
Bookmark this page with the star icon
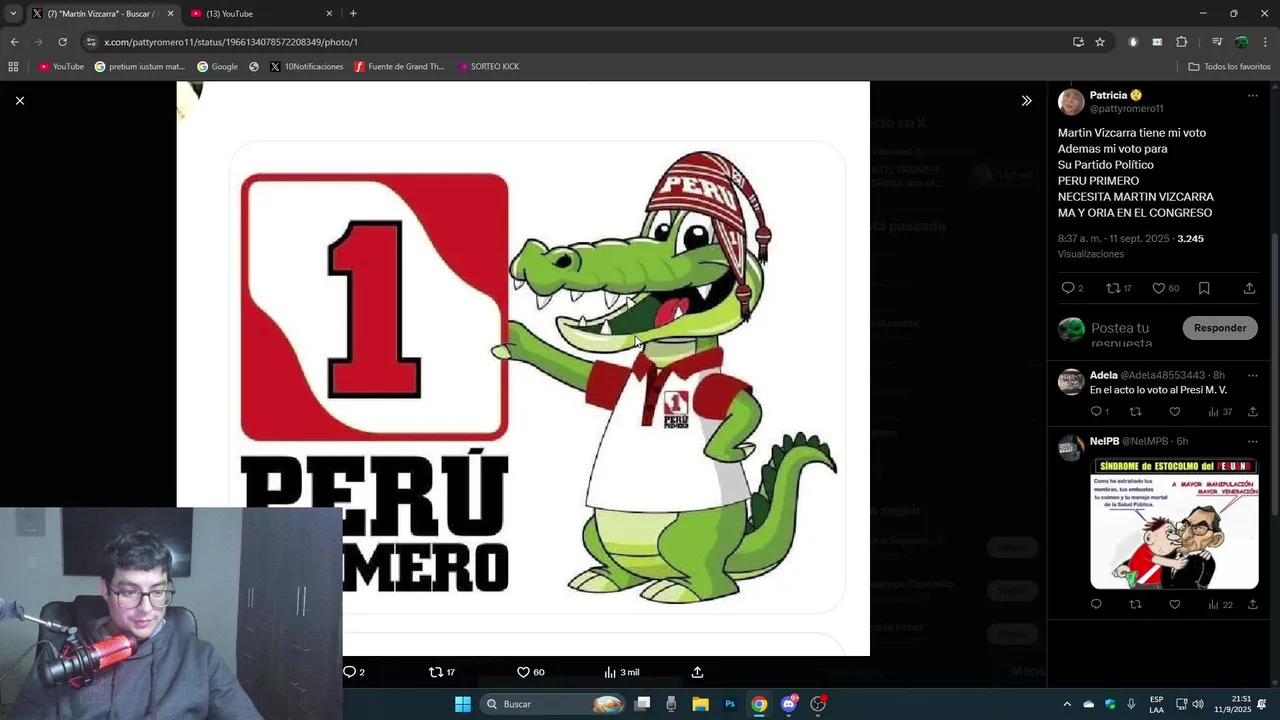click(1100, 42)
